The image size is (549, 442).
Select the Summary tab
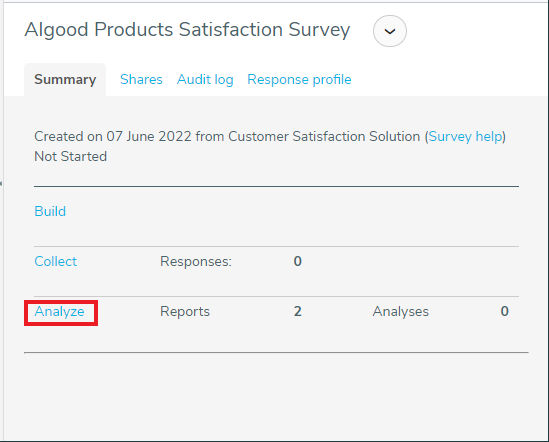click(65, 80)
